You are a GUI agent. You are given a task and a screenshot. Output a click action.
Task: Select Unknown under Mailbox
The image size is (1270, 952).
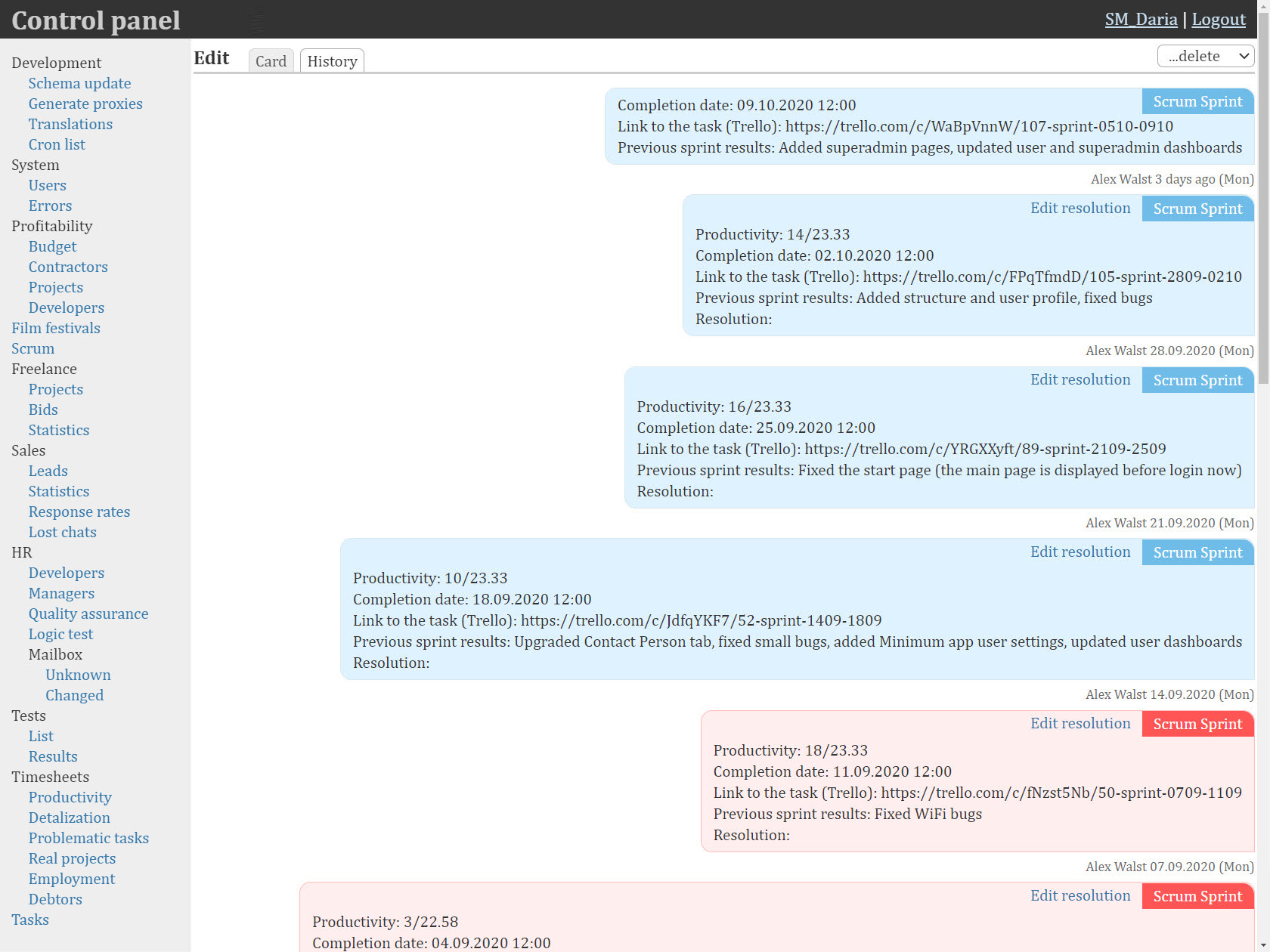coord(78,675)
